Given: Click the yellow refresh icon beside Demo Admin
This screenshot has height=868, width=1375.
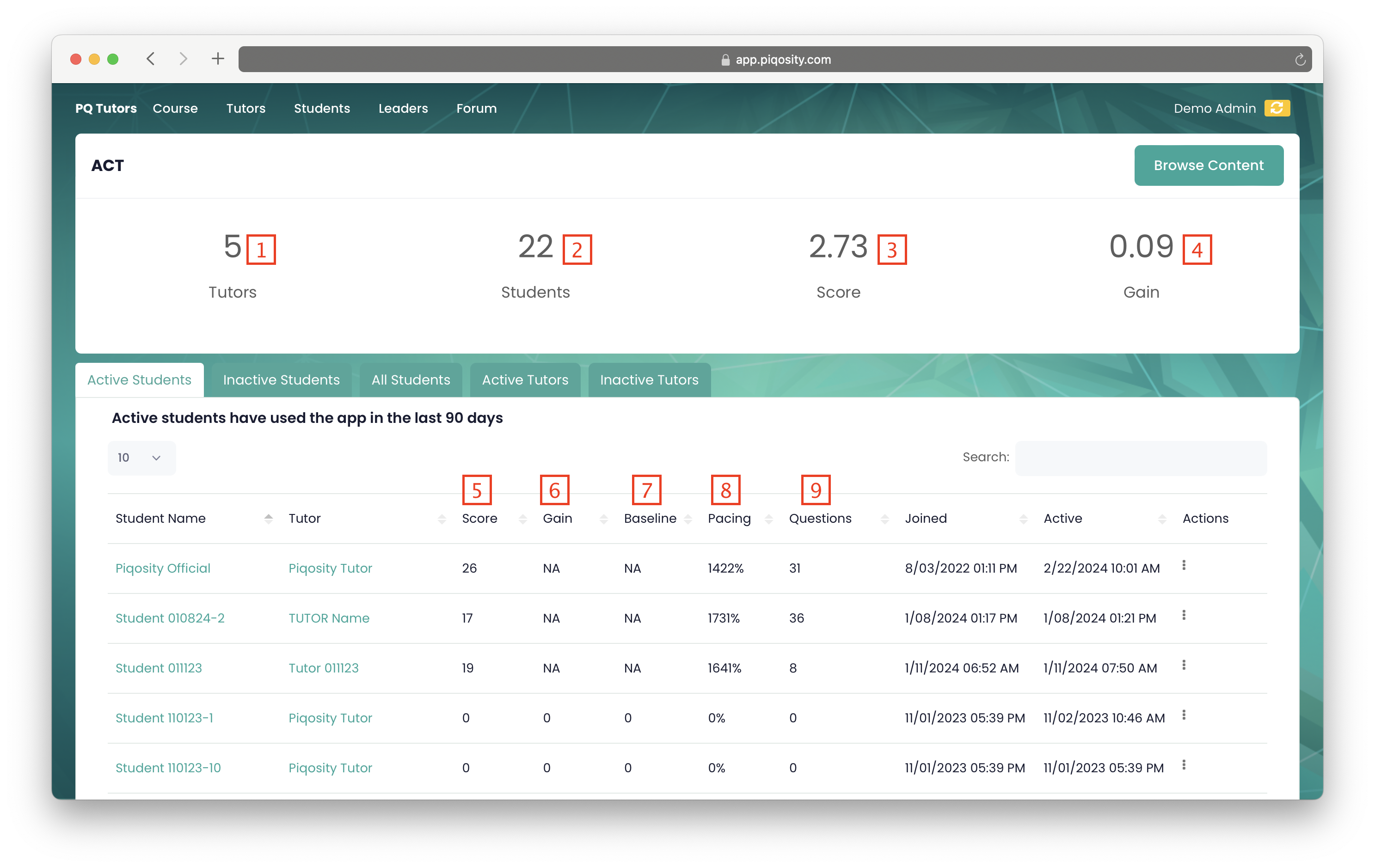Looking at the screenshot, I should [1277, 108].
